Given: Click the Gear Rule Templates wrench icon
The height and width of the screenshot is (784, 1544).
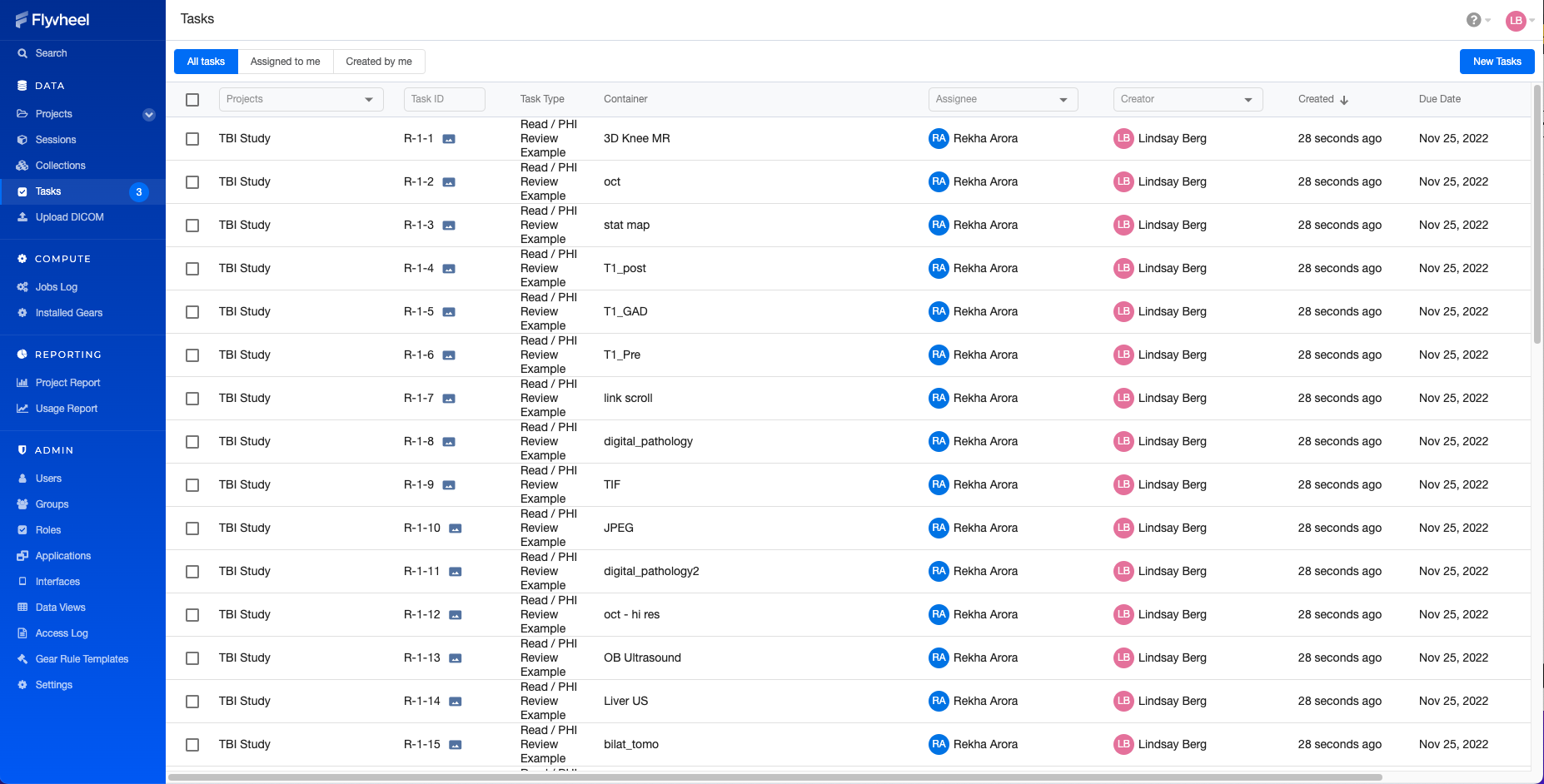Looking at the screenshot, I should tap(22, 658).
